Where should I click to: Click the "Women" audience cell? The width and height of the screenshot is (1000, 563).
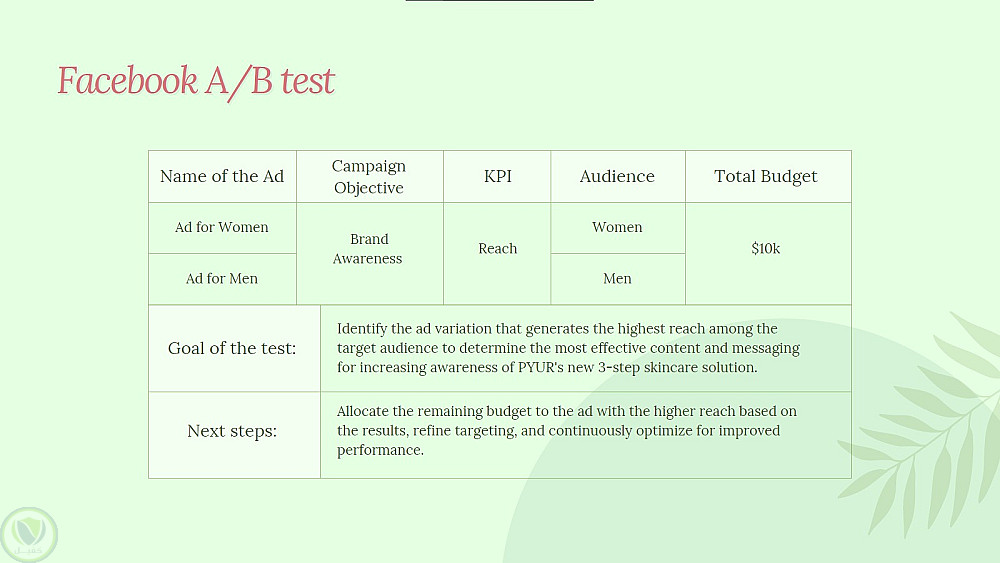click(x=617, y=228)
